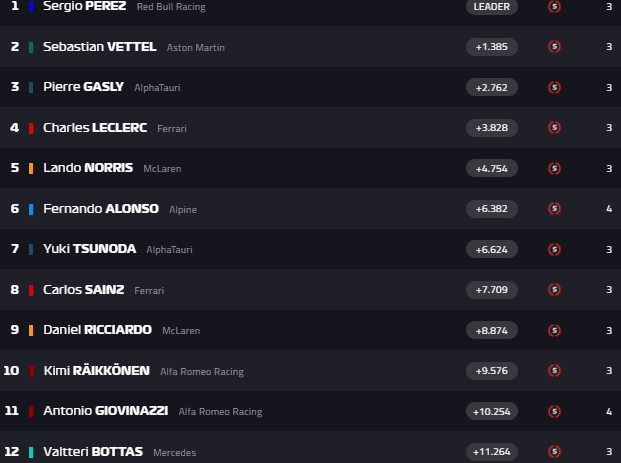This screenshot has width=621, height=463.
Task: Click the orange McLaren color bar beside Norris
Action: [32, 168]
